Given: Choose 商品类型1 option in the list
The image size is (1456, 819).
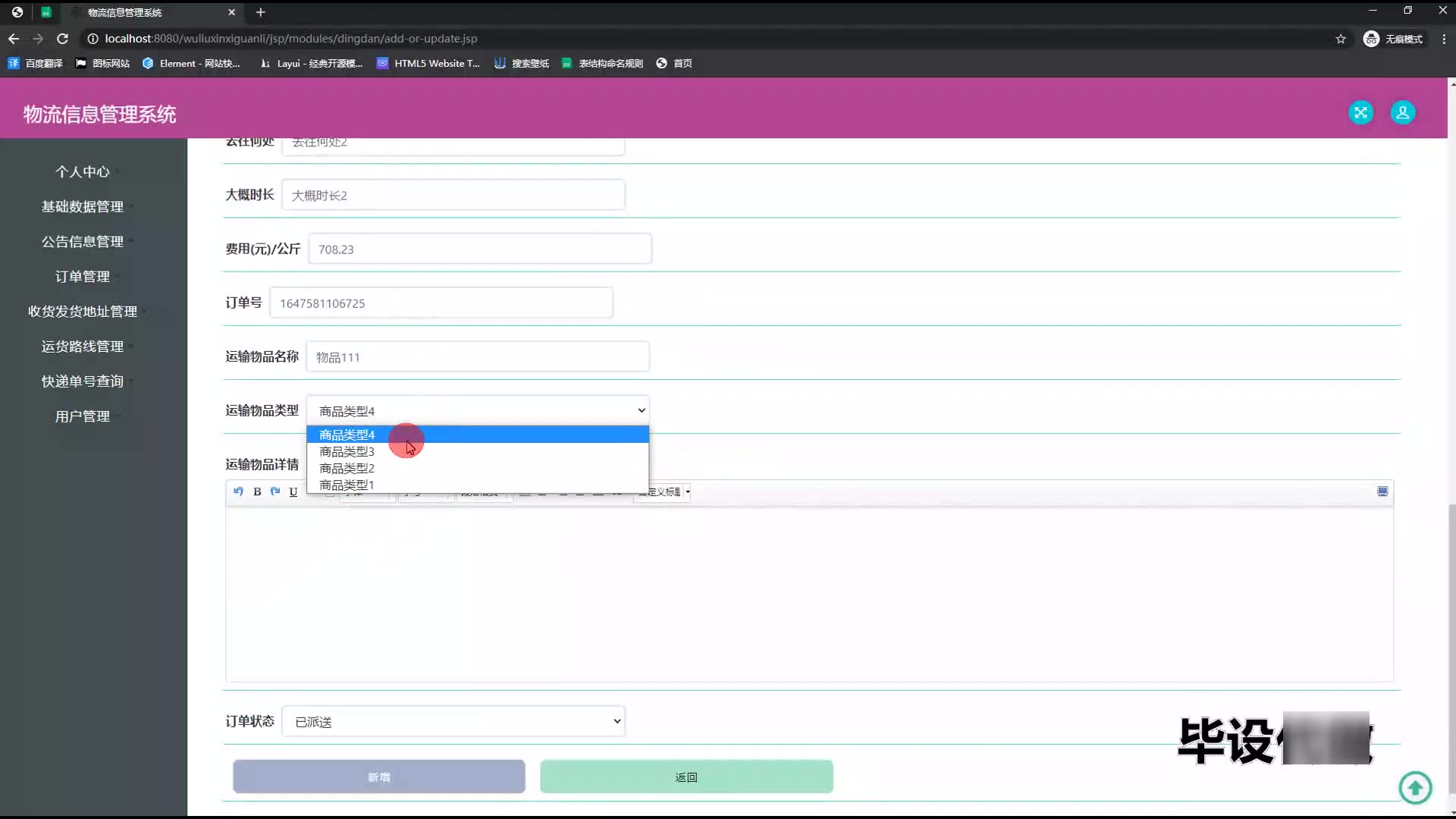Looking at the screenshot, I should [347, 485].
